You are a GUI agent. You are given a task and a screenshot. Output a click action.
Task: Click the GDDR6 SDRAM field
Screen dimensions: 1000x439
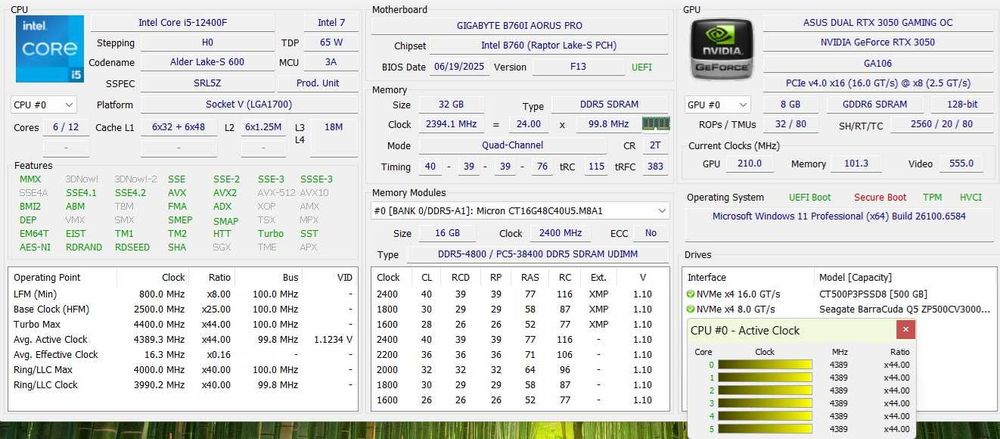coord(874,105)
